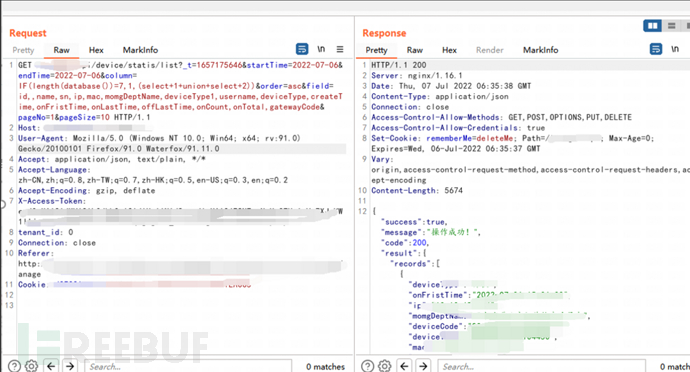Toggle \n non-printable chars in Response

click(675, 49)
